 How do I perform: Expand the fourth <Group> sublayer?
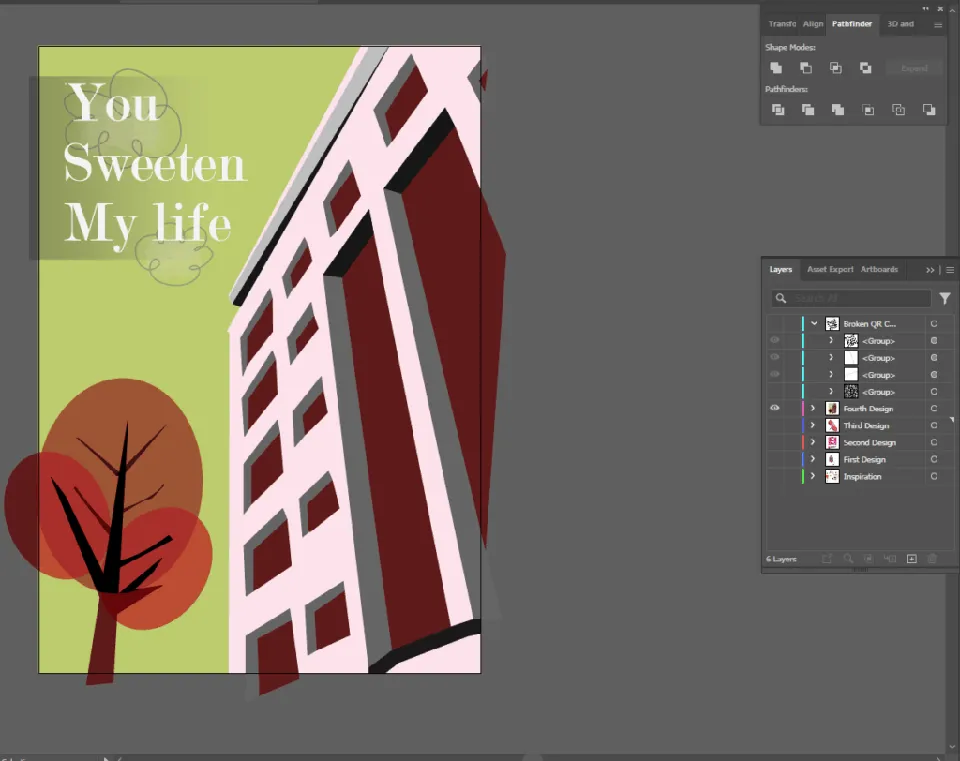(x=831, y=391)
